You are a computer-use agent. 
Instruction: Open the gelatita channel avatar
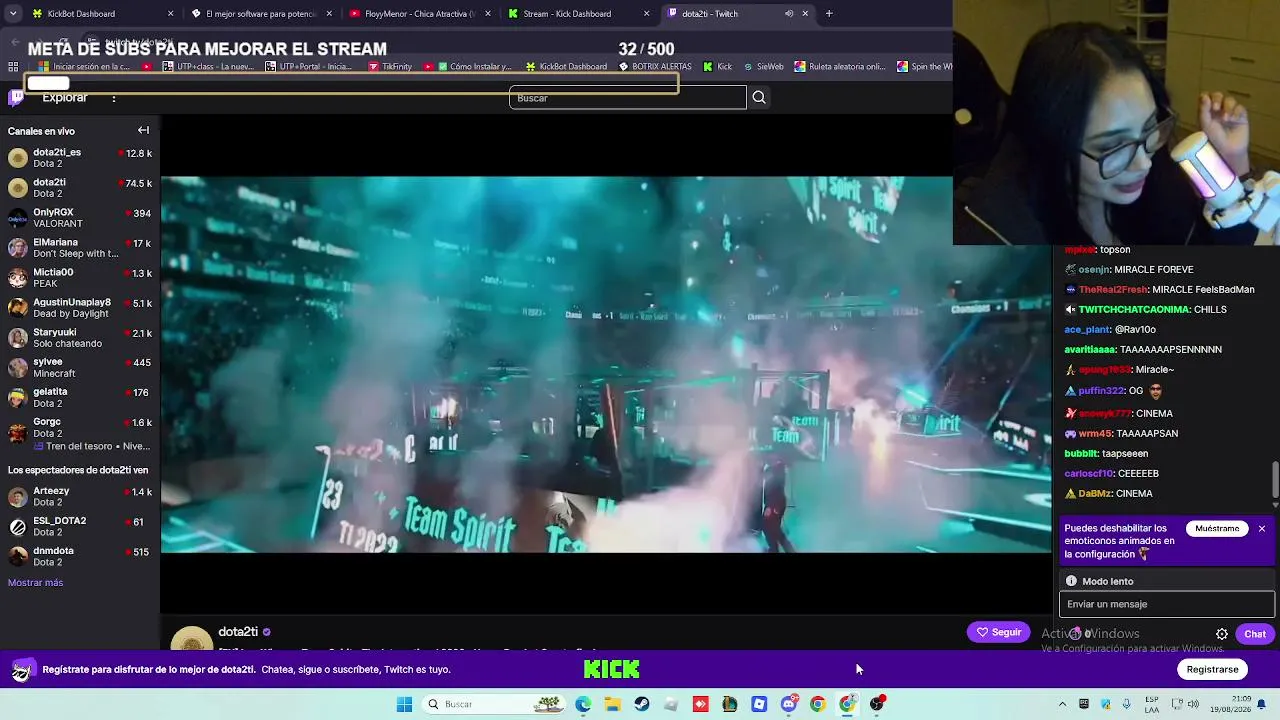click(x=17, y=398)
